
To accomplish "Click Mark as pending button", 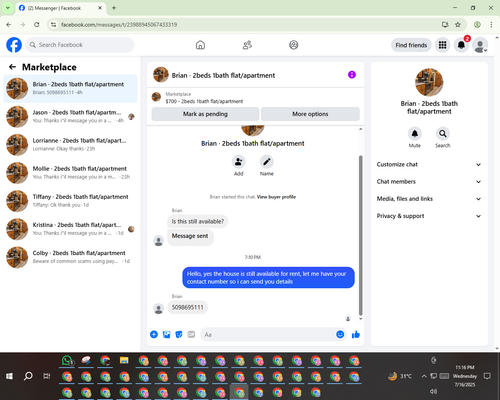I will [205, 114].
